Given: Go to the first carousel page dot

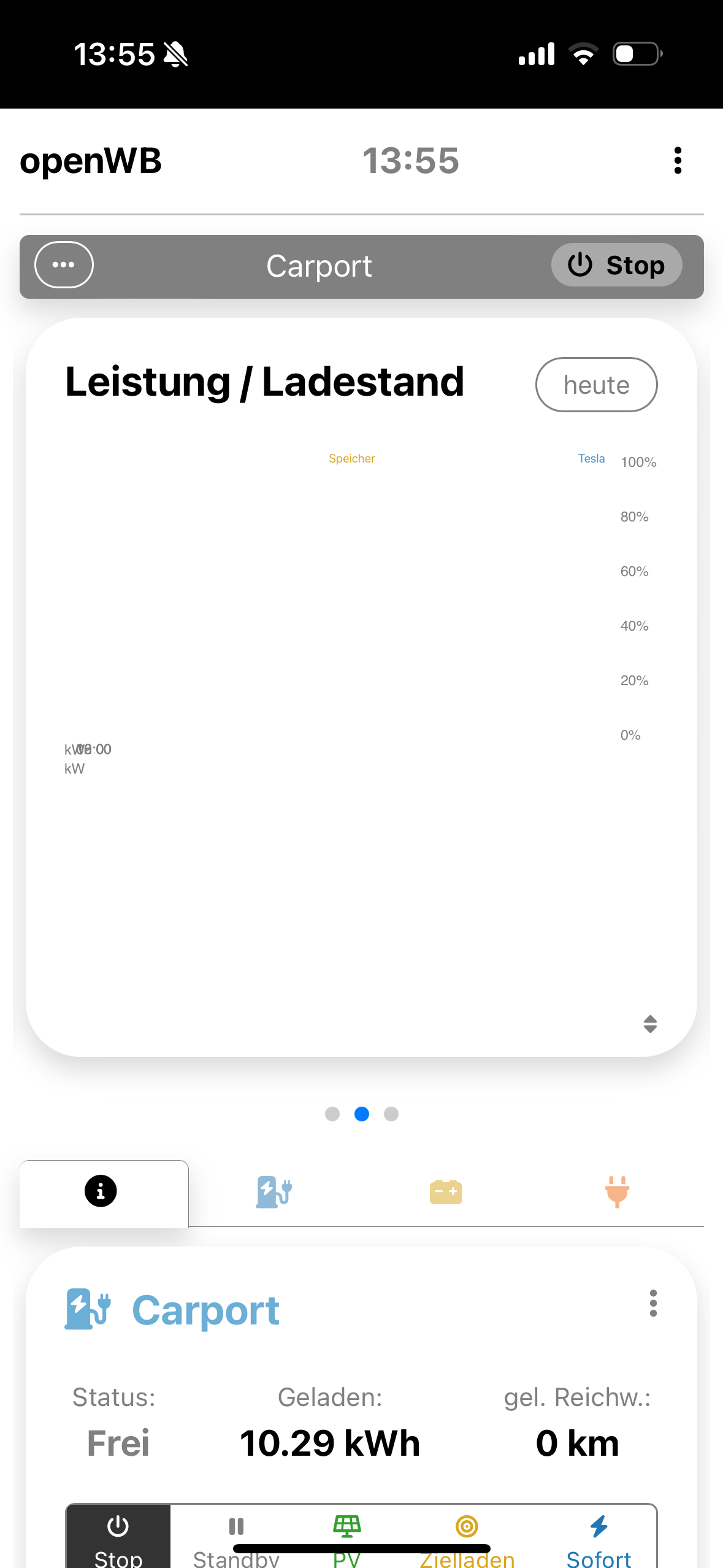Looking at the screenshot, I should pos(332,1113).
